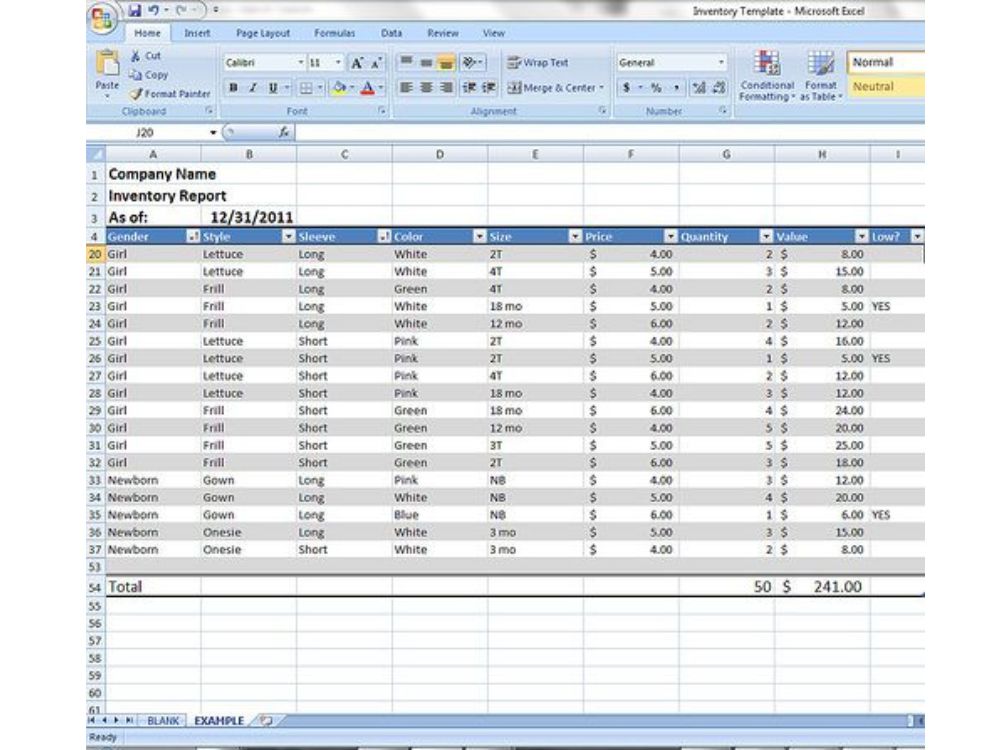Click the Cut scissors command
Screen dimensions: 1000x750
pyautogui.click(x=146, y=56)
